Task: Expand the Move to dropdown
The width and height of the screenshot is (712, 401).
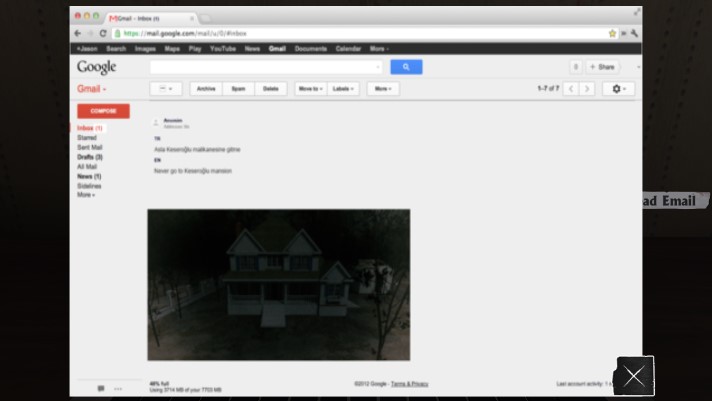Action: click(309, 89)
